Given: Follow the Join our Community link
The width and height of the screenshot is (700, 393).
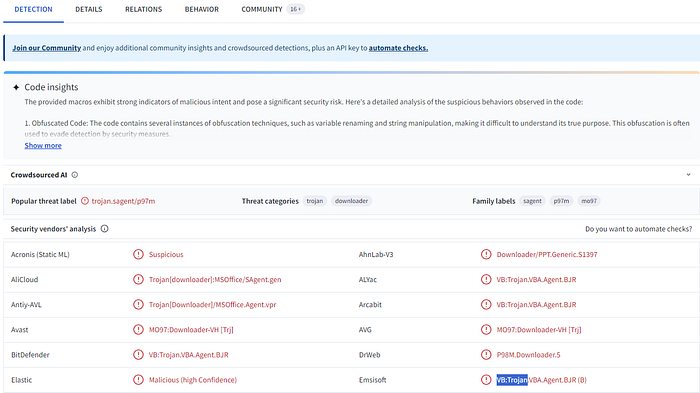Looking at the screenshot, I should (46, 48).
